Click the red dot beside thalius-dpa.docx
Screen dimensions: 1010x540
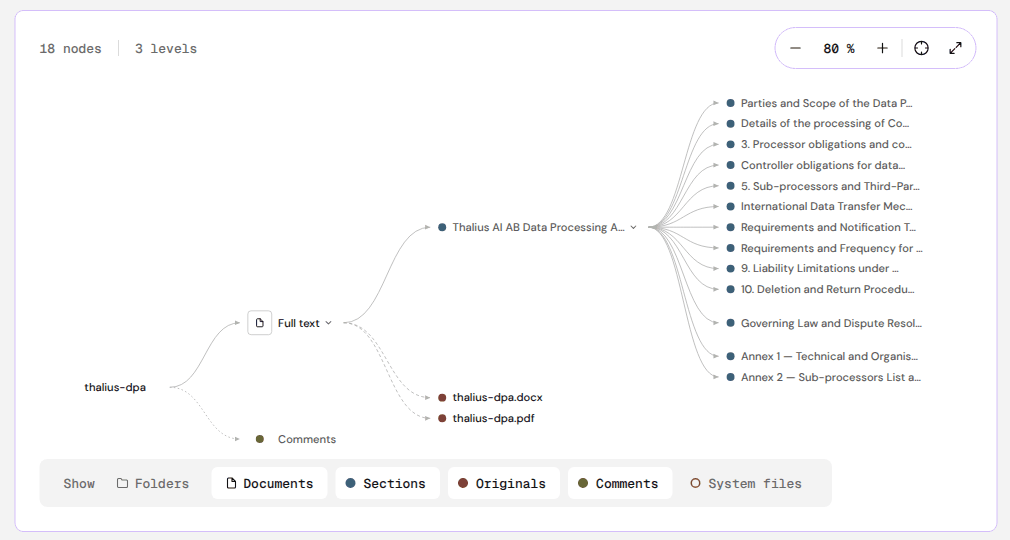442,398
